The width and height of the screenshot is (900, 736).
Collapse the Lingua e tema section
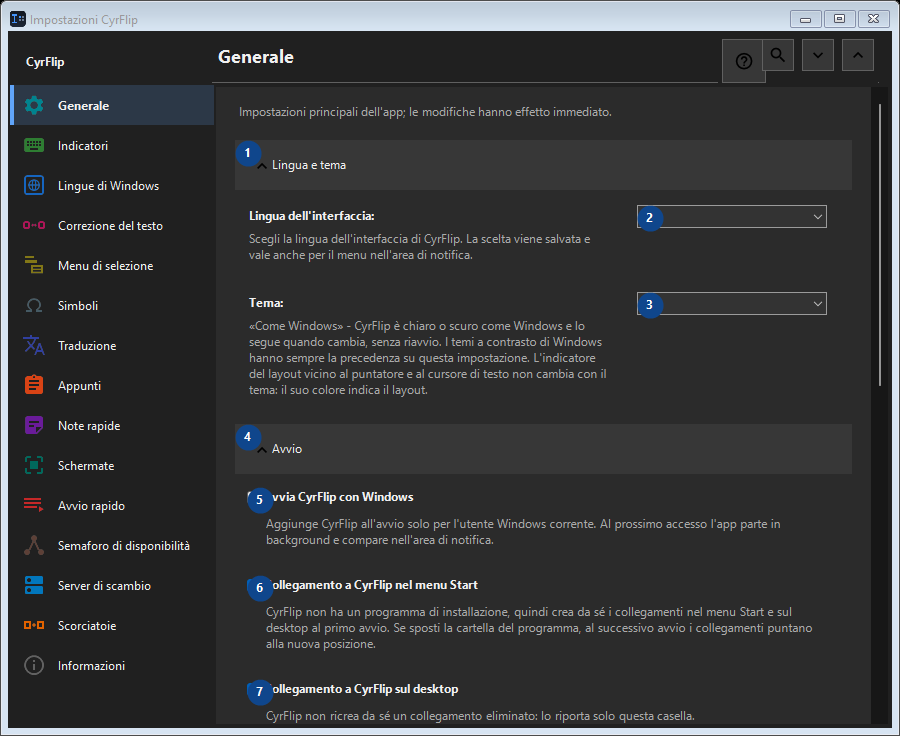tap(543, 165)
